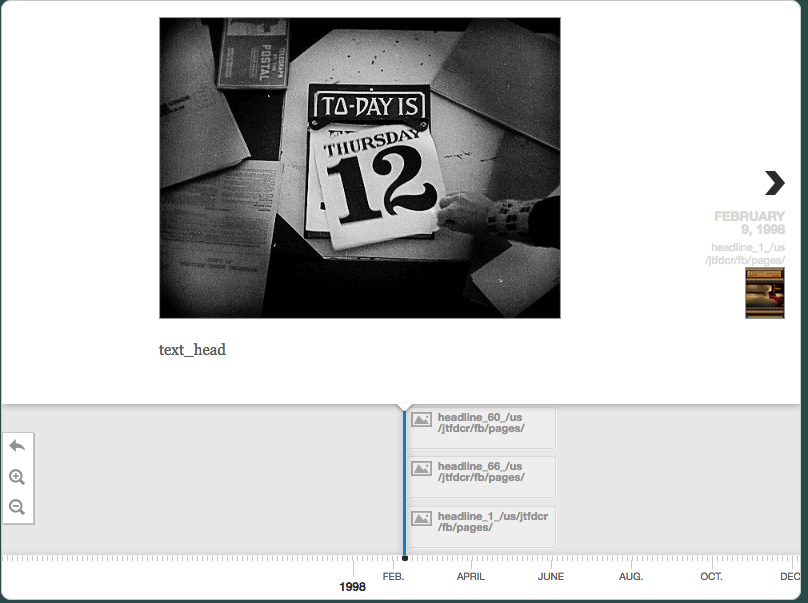Return to timeline start with back arrow
The width and height of the screenshot is (808, 603).
point(17,446)
